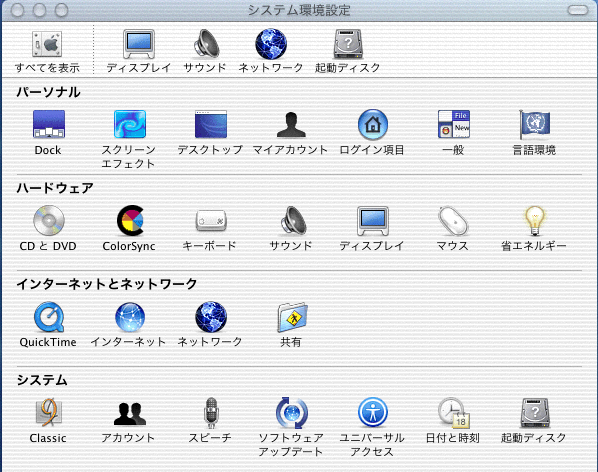598x472 pixels.
Task: Open ネットワーク from the top toolbar
Action: click(271, 44)
